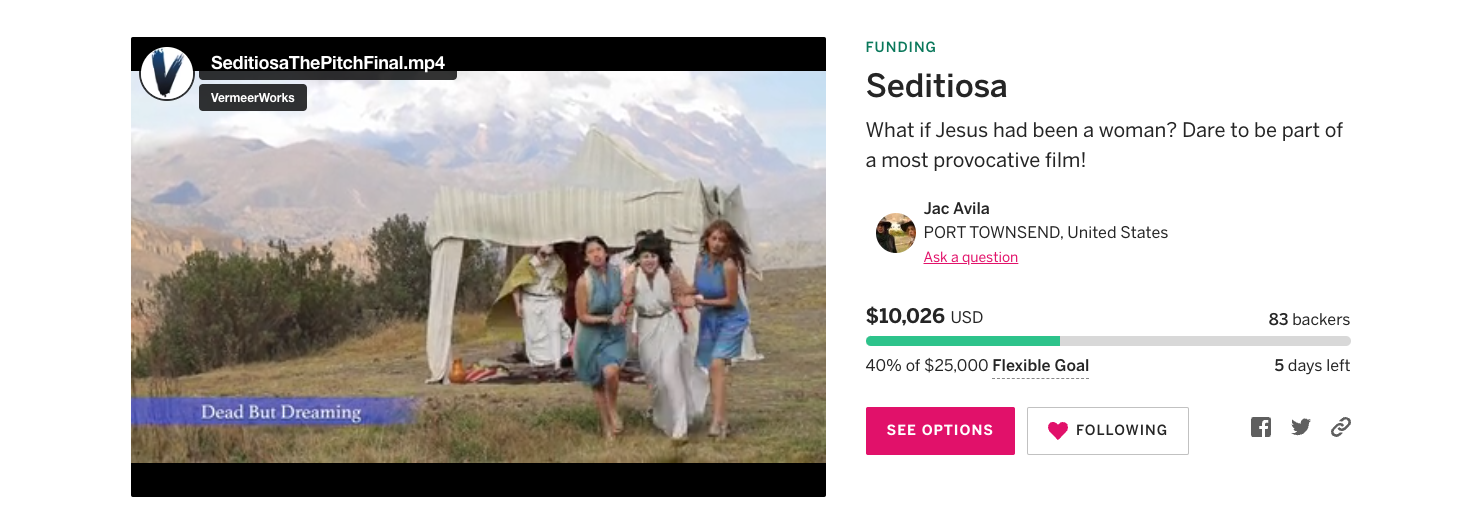Play the Seditiosa pitch video
The height and width of the screenshot is (528, 1472).
click(478, 267)
